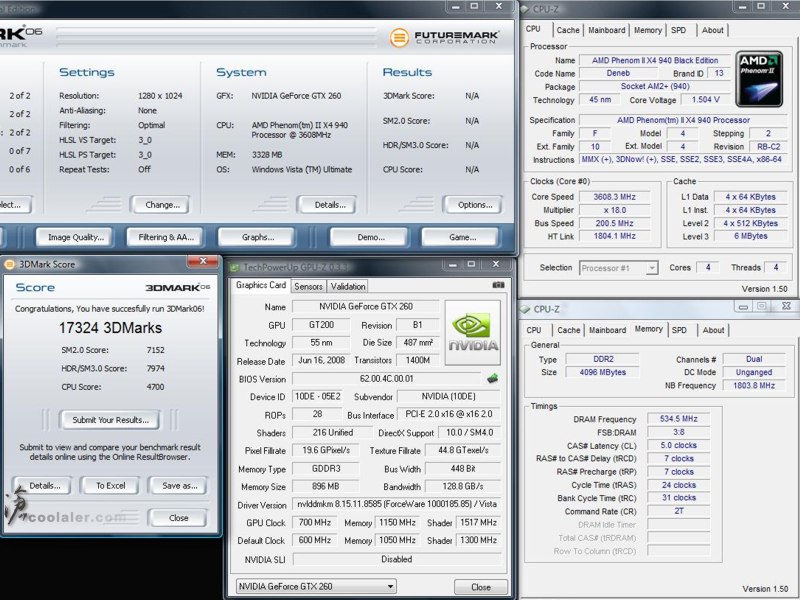Click the Demo button in 3DMark06
The image size is (800, 600).
(x=370, y=237)
